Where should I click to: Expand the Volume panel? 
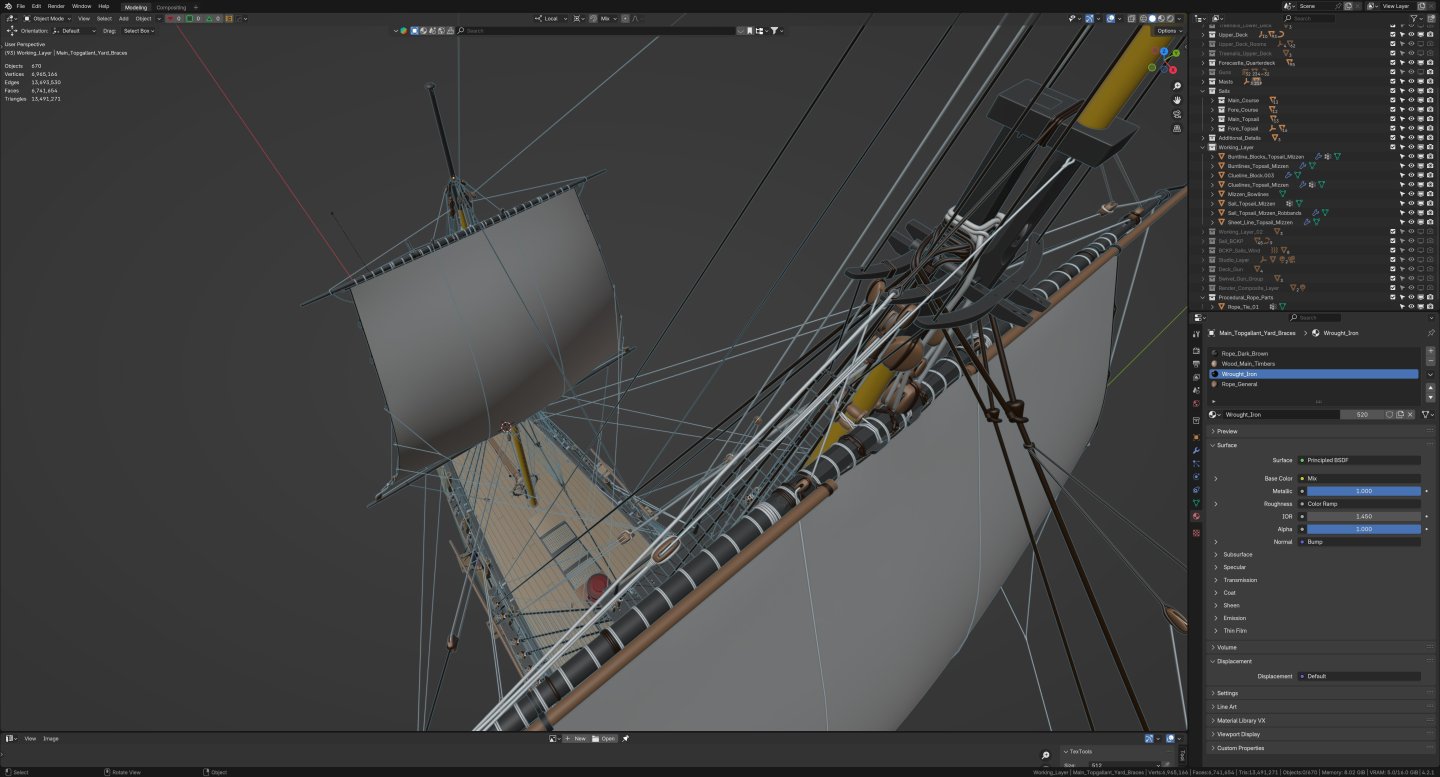pos(1227,647)
